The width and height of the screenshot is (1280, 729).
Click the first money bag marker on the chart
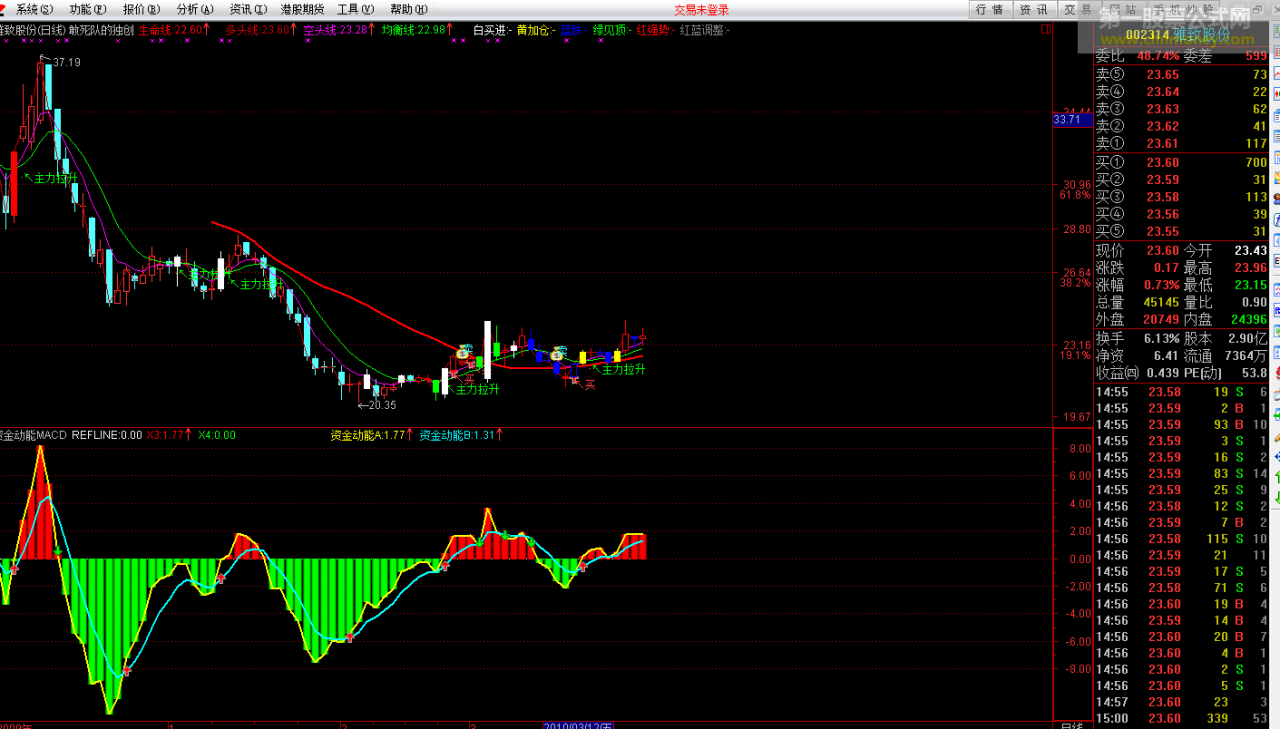tap(463, 352)
